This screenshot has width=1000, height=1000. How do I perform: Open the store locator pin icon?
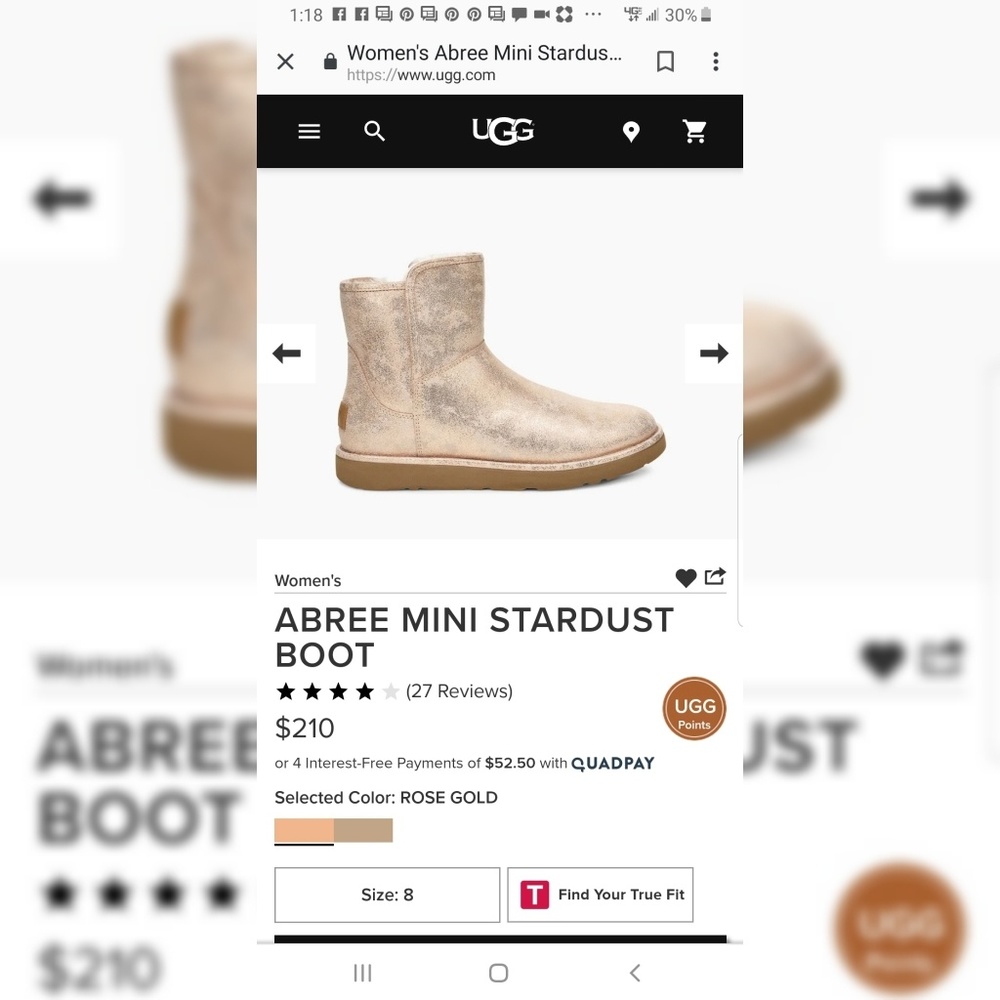[631, 132]
